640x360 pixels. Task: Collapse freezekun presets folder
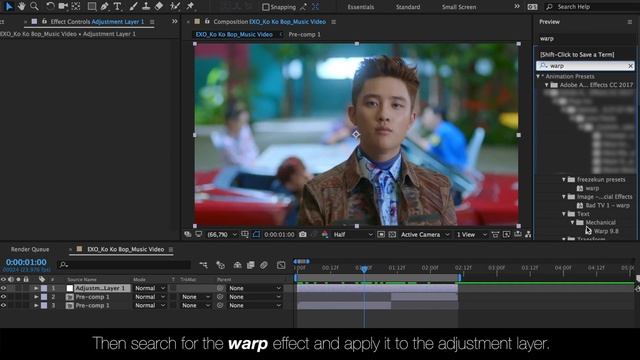(x=564, y=180)
